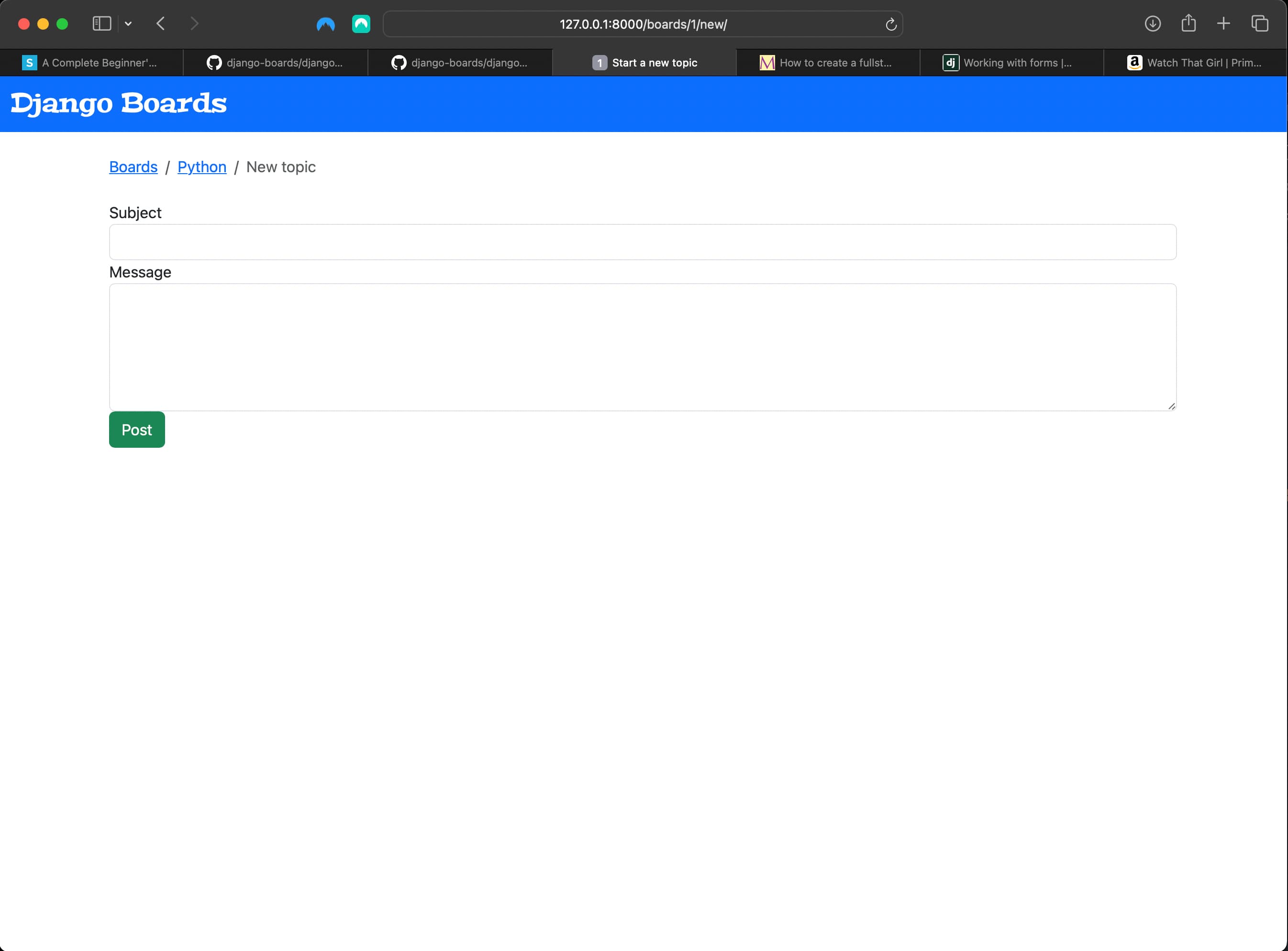This screenshot has height=951, width=1288.
Task: Select the "Start a new topic" tab
Action: [x=644, y=63]
